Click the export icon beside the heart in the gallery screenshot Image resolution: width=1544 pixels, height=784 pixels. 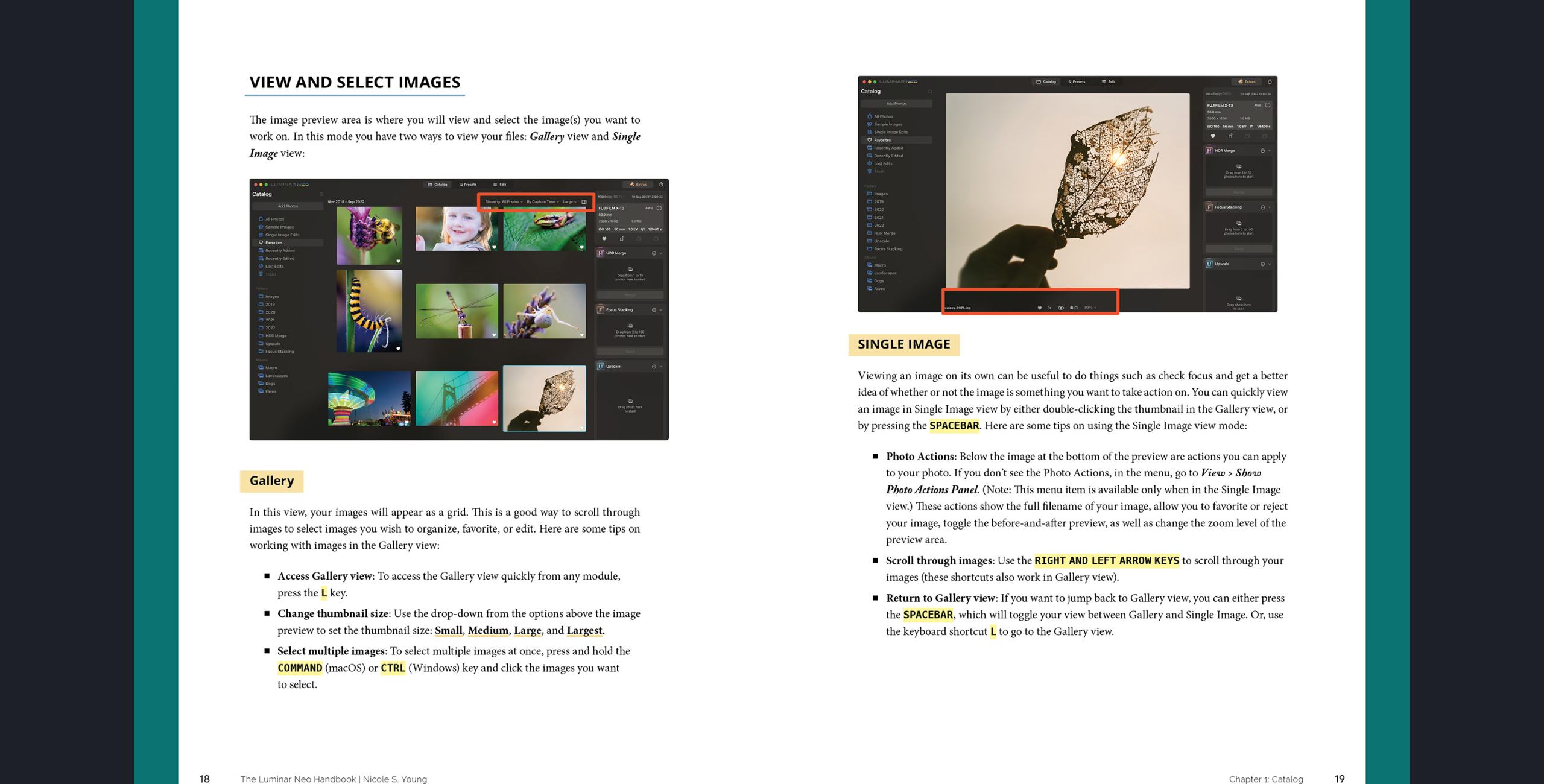click(x=622, y=239)
